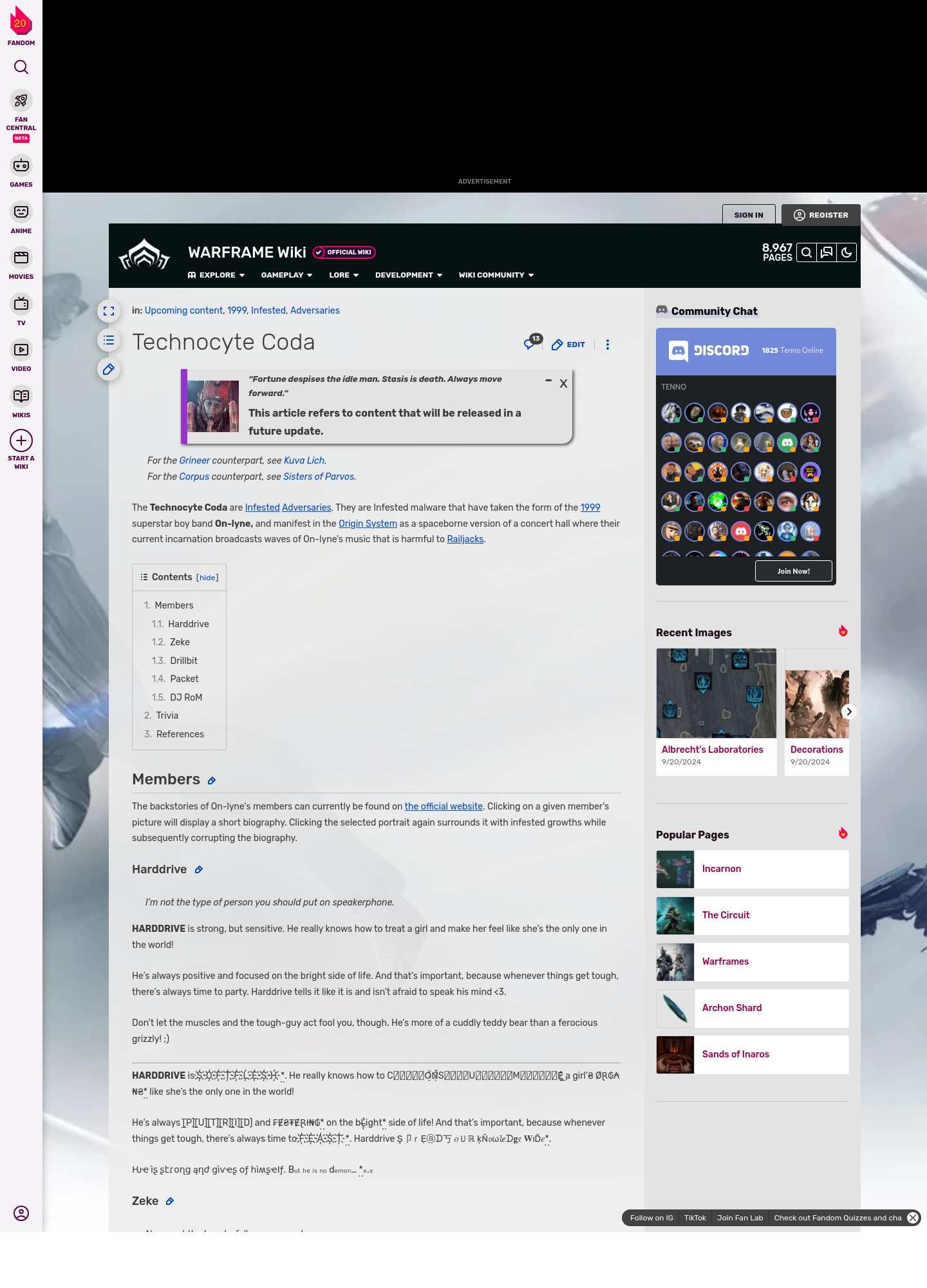Open the Kuva Lich link
Viewport: 927px width, 1288px height.
[304, 460]
